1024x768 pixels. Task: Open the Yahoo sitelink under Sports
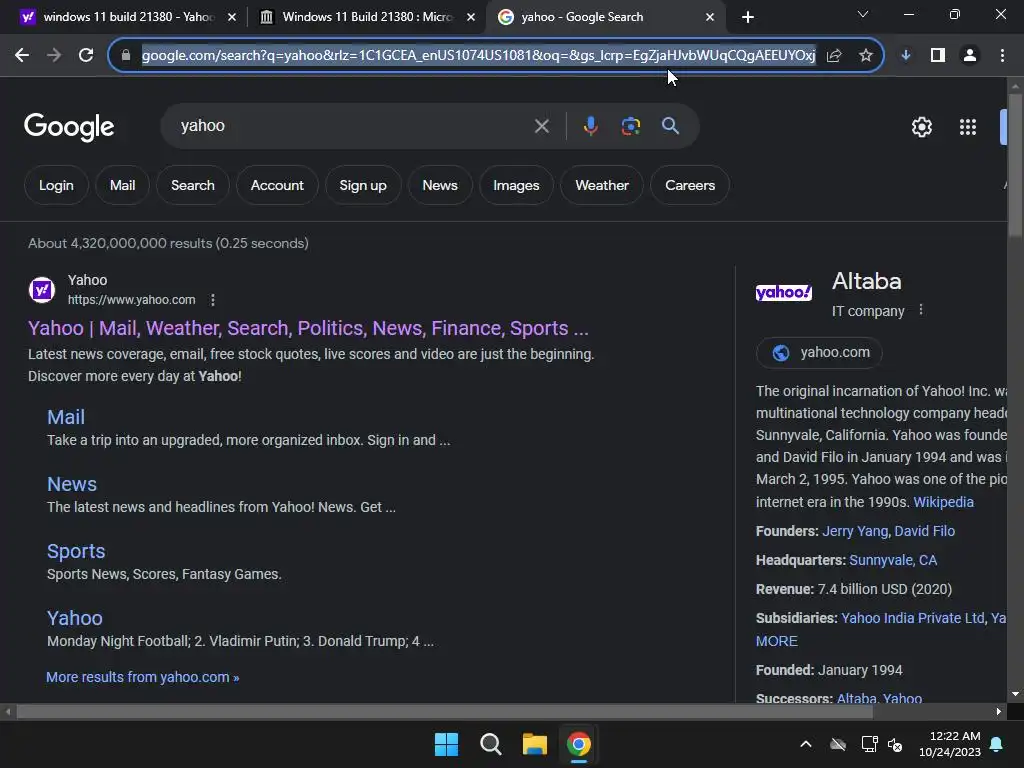pyautogui.click(x=74, y=618)
